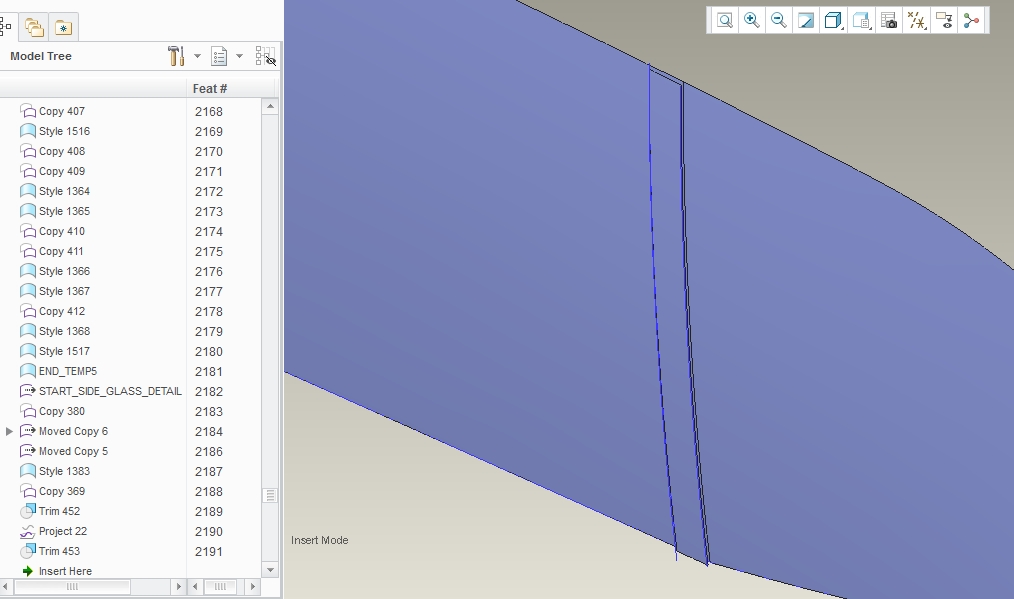Switch to the Model Tree tab icon
The width and height of the screenshot is (1014, 599).
[6, 27]
